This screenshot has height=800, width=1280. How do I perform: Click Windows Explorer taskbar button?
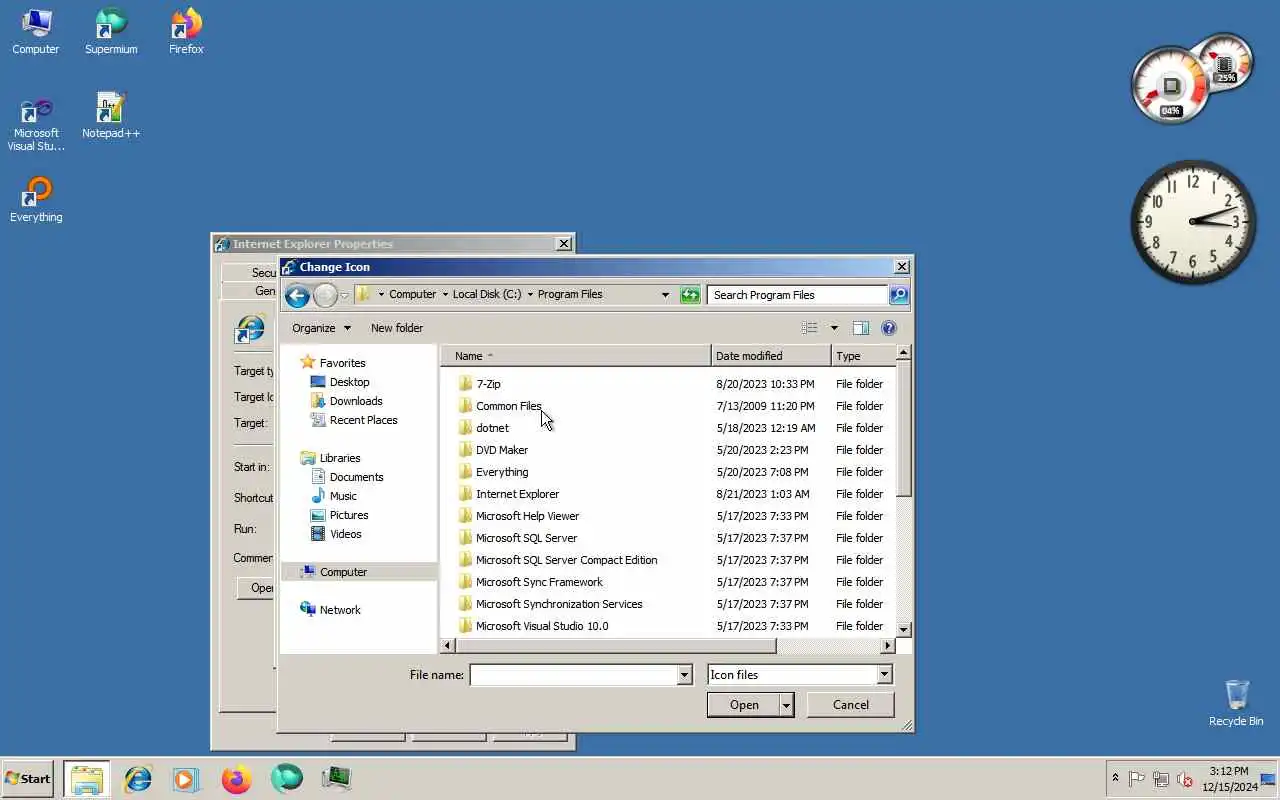click(87, 778)
